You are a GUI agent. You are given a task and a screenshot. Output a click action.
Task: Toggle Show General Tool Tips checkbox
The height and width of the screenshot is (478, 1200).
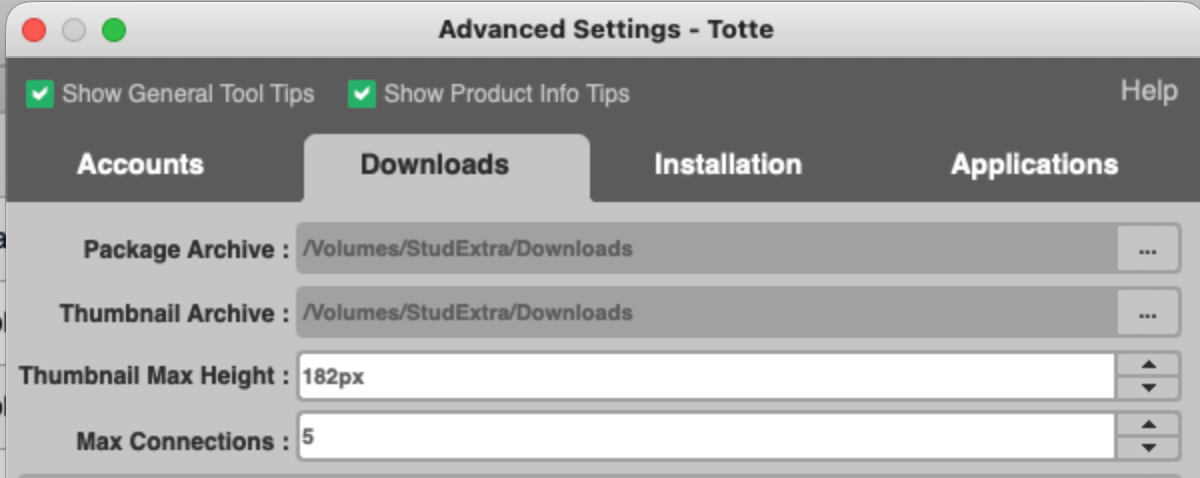pyautogui.click(x=40, y=95)
